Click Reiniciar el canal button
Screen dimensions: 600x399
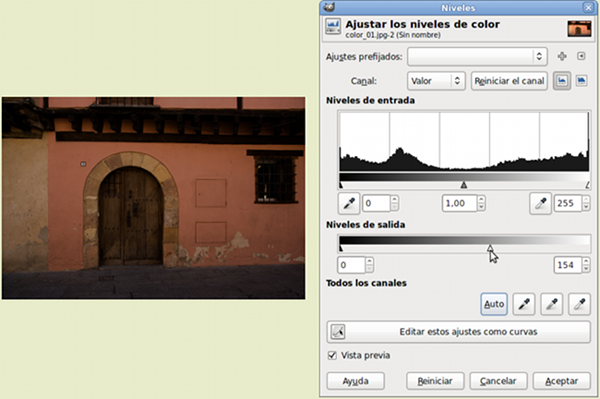(x=509, y=81)
